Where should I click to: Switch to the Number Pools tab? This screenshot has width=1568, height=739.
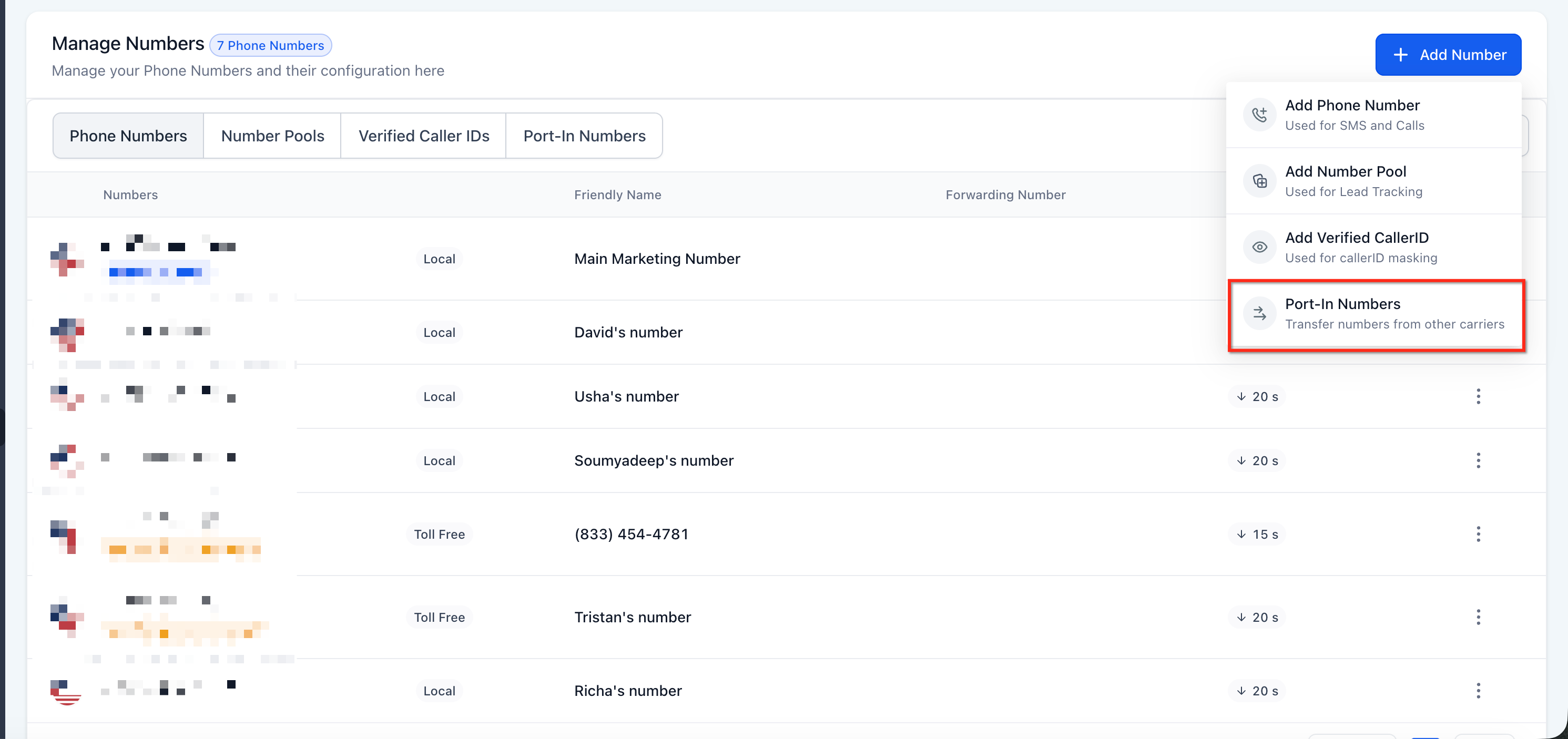tap(272, 136)
